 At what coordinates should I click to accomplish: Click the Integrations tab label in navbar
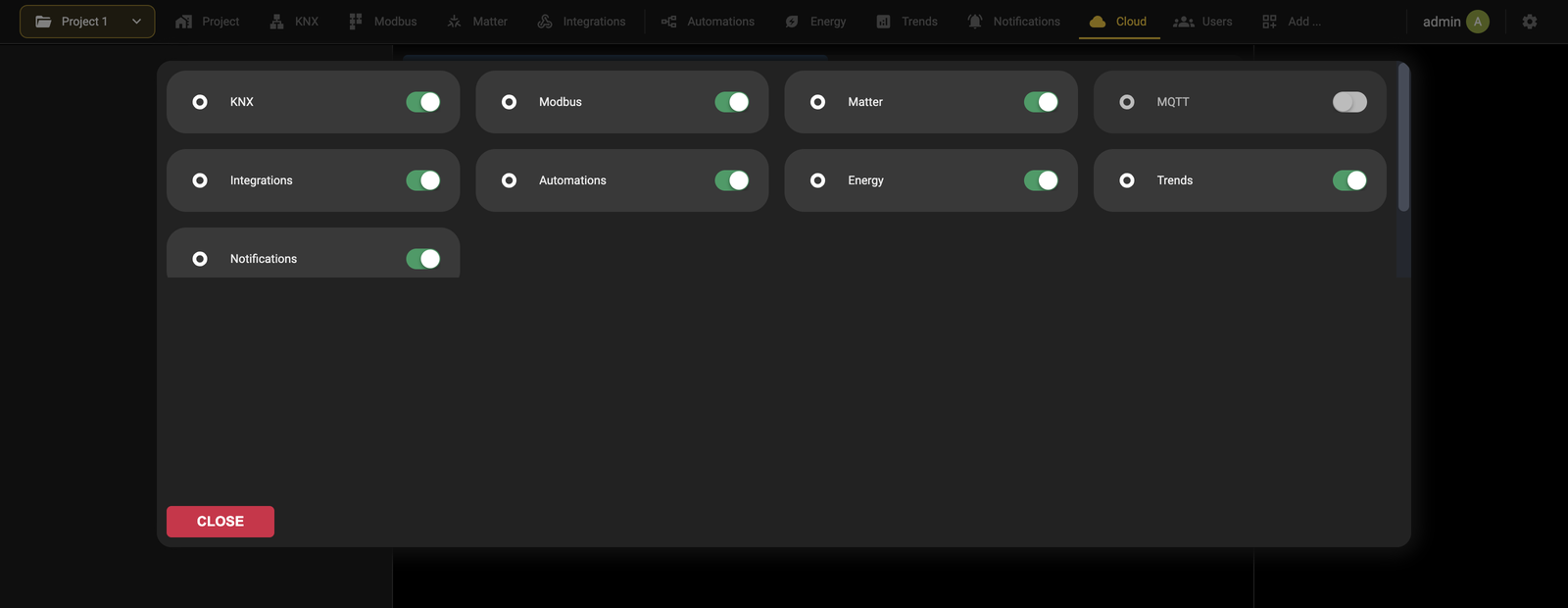click(594, 22)
